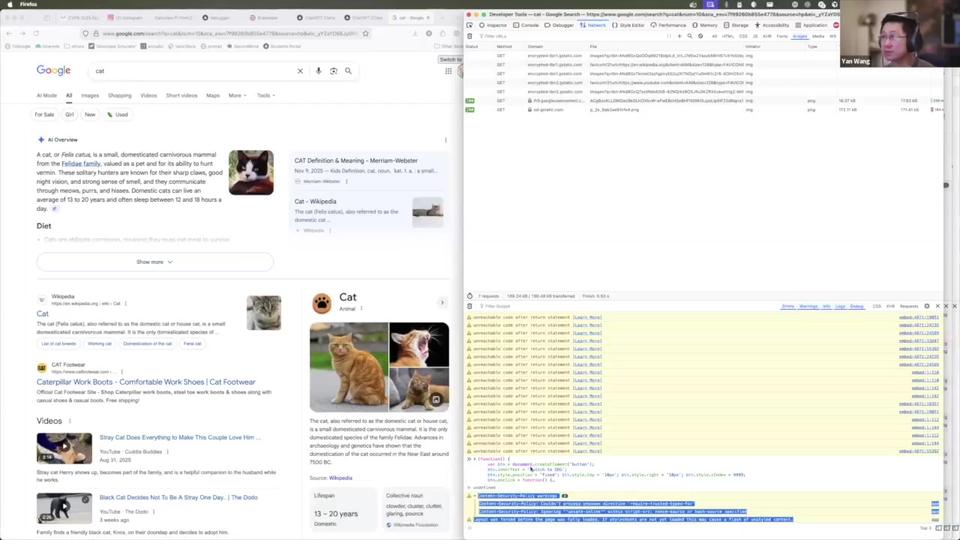Toggle the XHR request filter

tap(767, 36)
